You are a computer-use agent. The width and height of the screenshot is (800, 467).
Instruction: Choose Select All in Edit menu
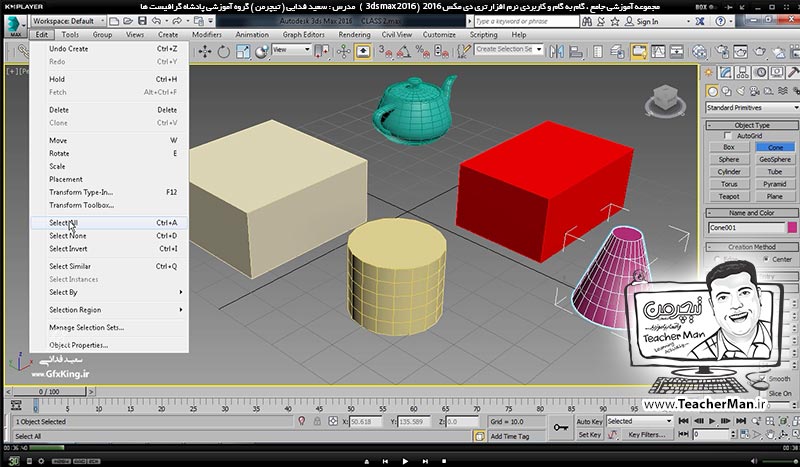[109, 223]
